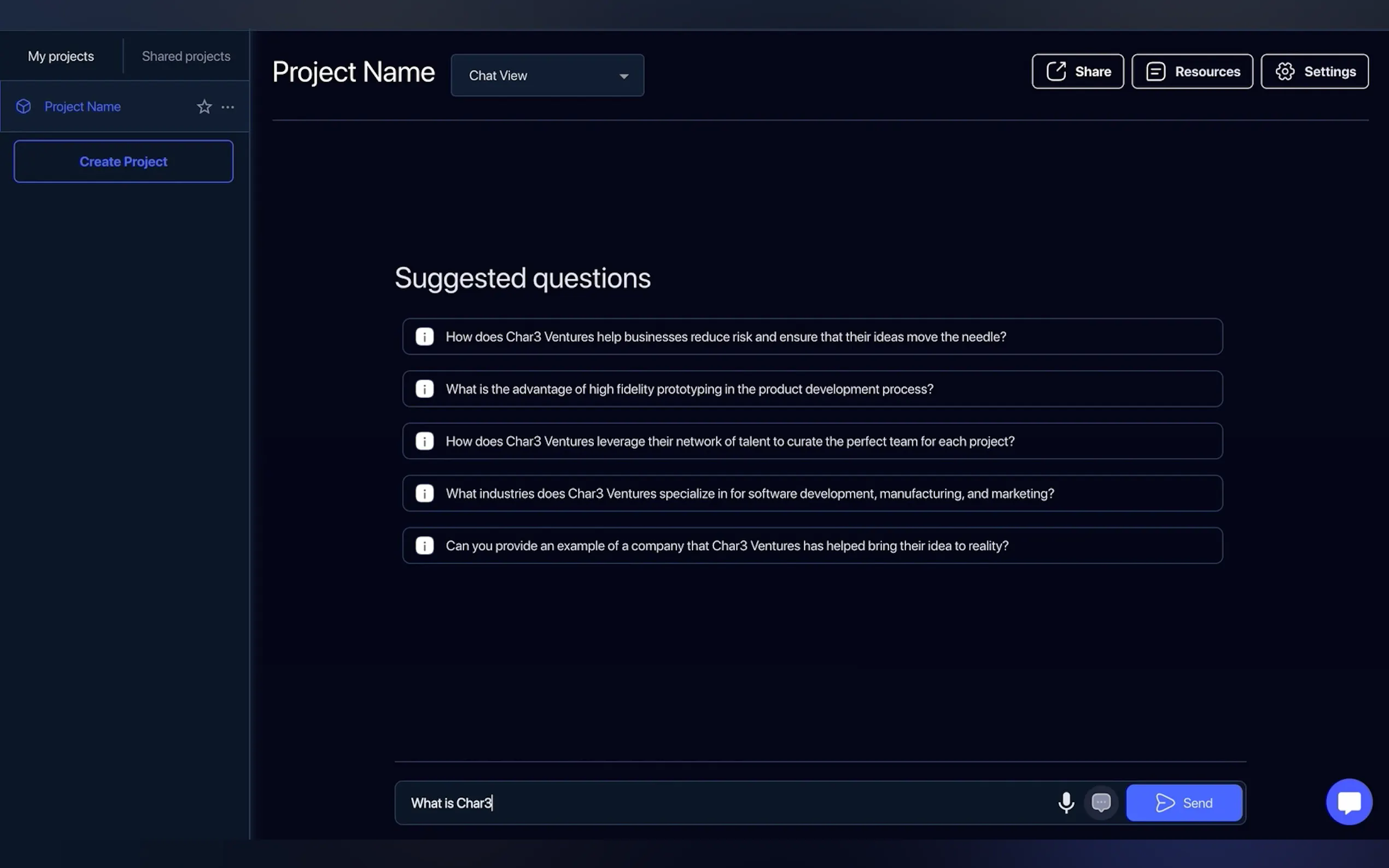Switch to the Shared projects tab
Image resolution: width=1389 pixels, height=868 pixels.
pos(186,56)
